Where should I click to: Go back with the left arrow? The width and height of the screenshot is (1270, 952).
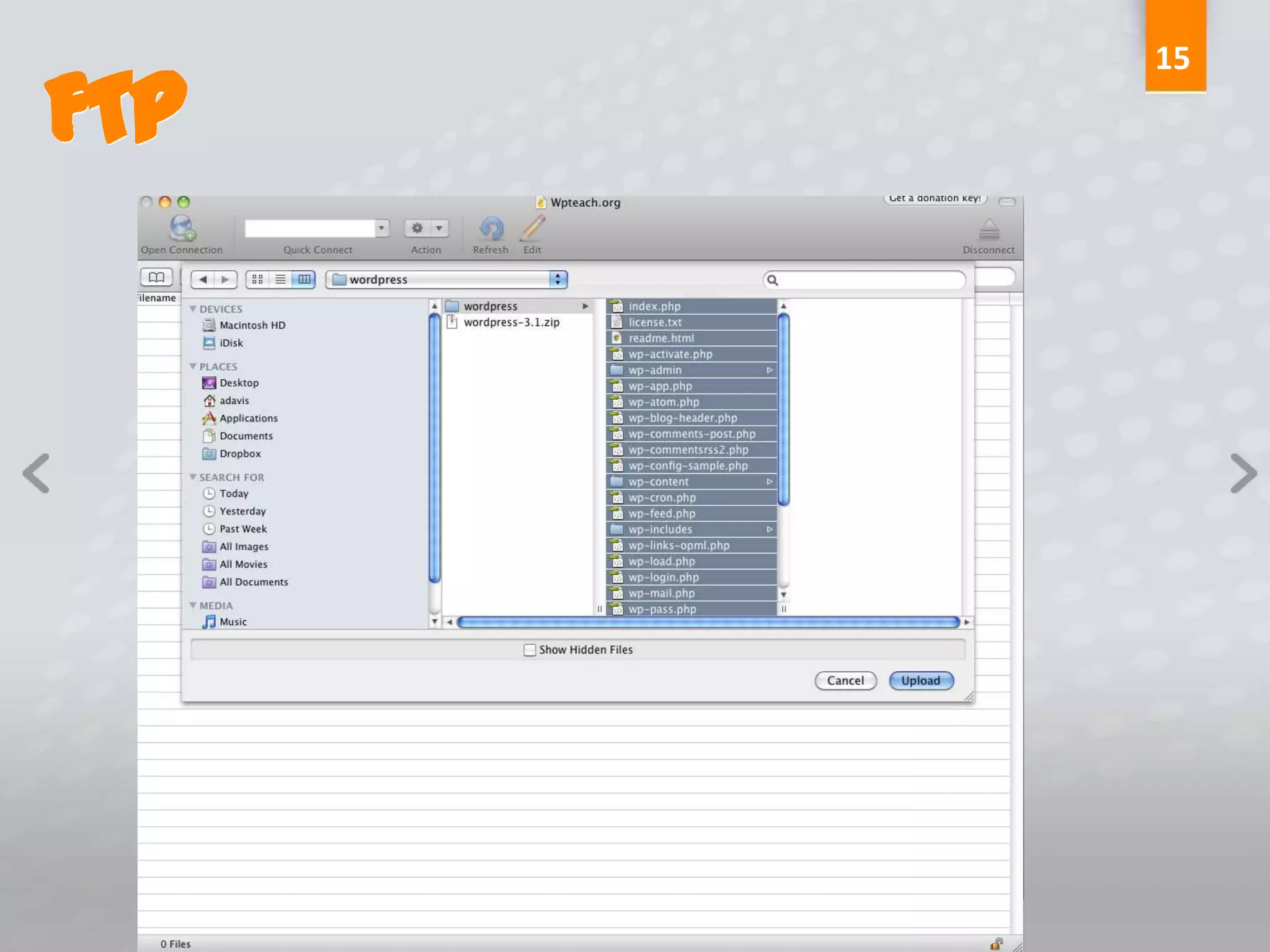click(203, 280)
